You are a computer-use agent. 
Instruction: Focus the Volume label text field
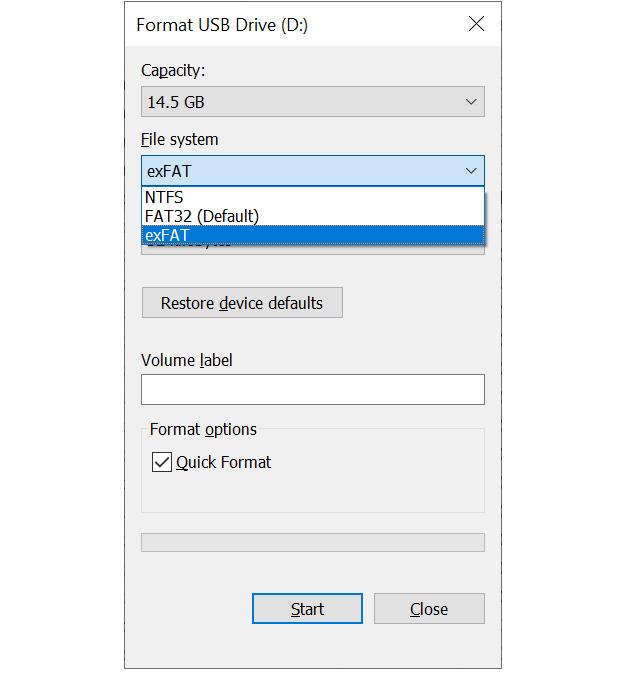(313, 389)
